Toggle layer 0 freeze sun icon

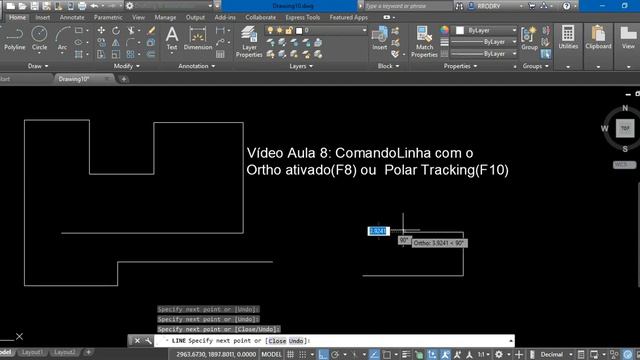point(280,30)
